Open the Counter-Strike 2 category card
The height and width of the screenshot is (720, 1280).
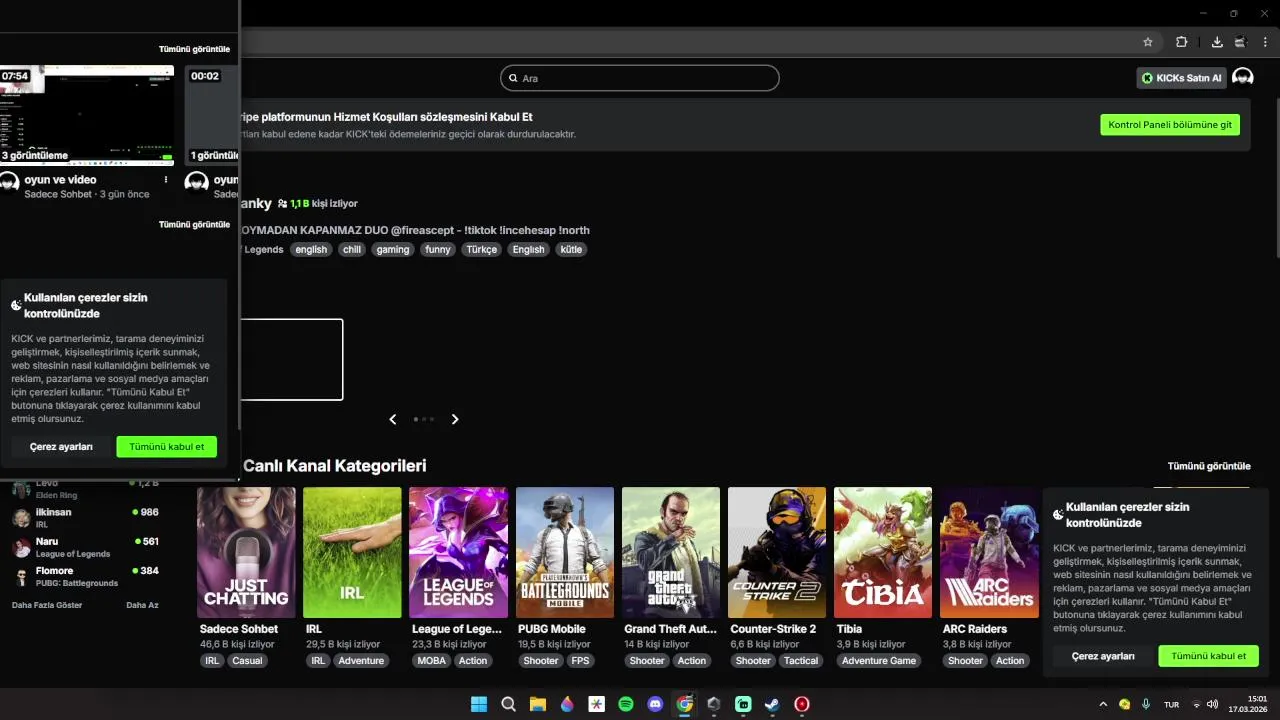(x=777, y=552)
